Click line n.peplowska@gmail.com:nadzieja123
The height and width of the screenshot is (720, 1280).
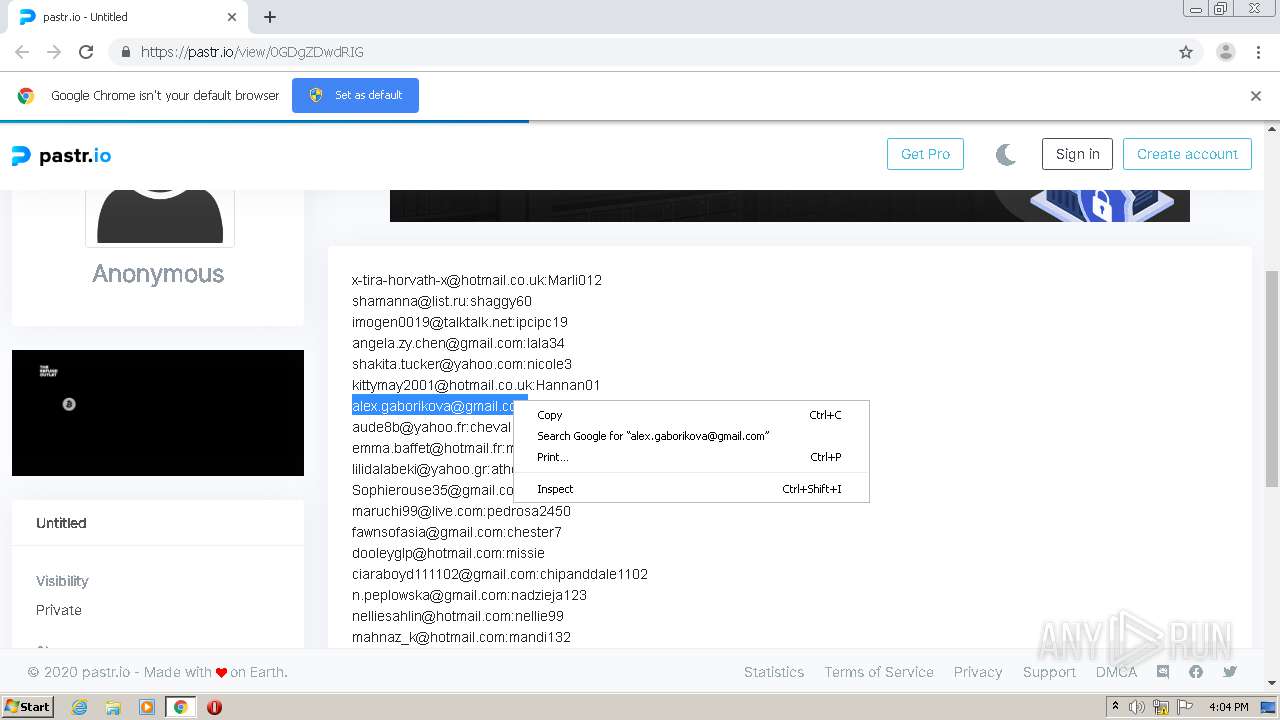[x=469, y=595]
